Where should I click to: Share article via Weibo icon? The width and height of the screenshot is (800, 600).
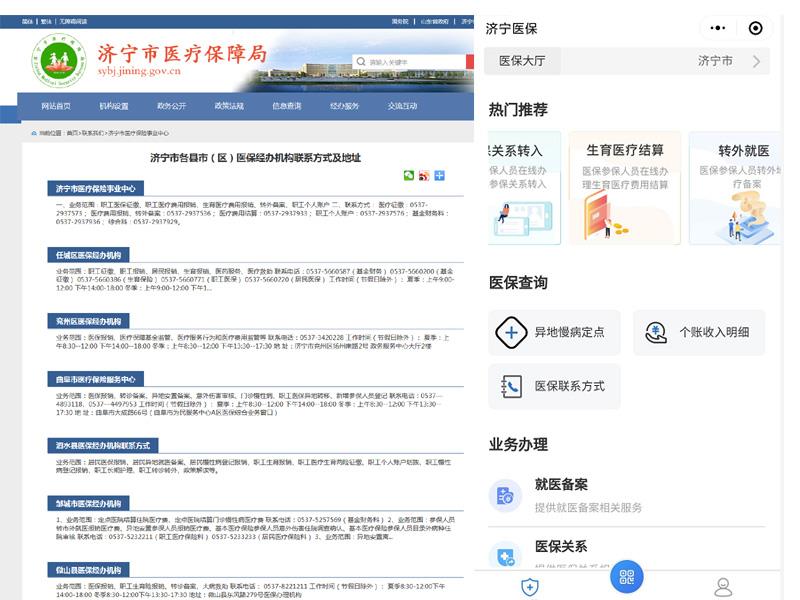(x=424, y=176)
